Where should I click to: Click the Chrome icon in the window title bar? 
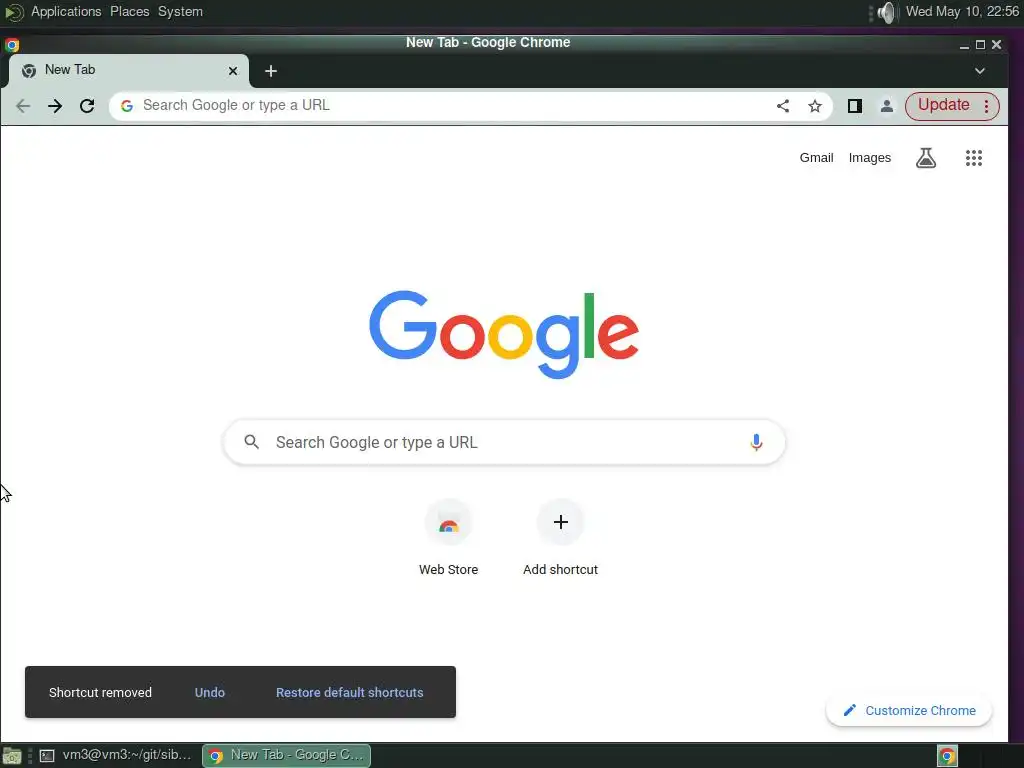(12, 44)
